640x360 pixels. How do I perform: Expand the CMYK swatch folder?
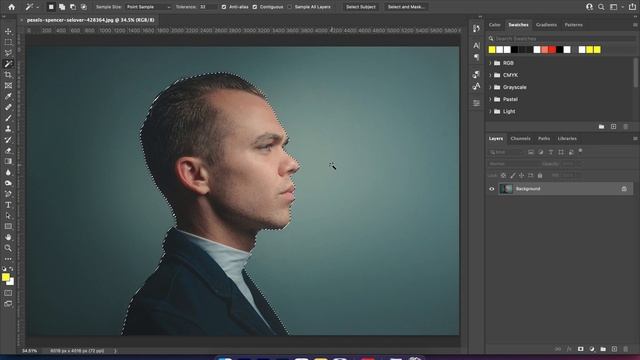pyautogui.click(x=490, y=75)
